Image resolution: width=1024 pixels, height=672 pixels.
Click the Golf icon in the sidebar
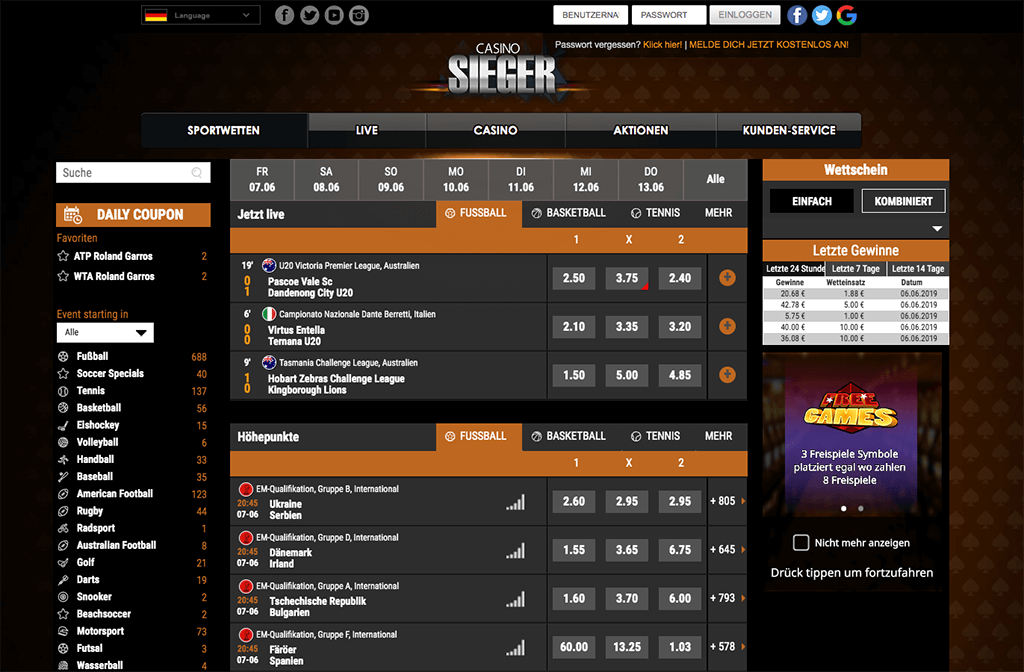[63, 563]
